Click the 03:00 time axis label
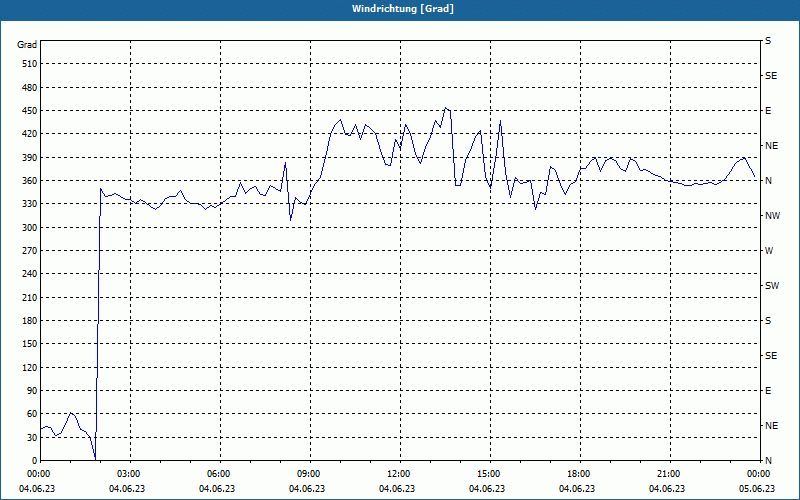Image resolution: width=800 pixels, height=500 pixels. pos(128,474)
